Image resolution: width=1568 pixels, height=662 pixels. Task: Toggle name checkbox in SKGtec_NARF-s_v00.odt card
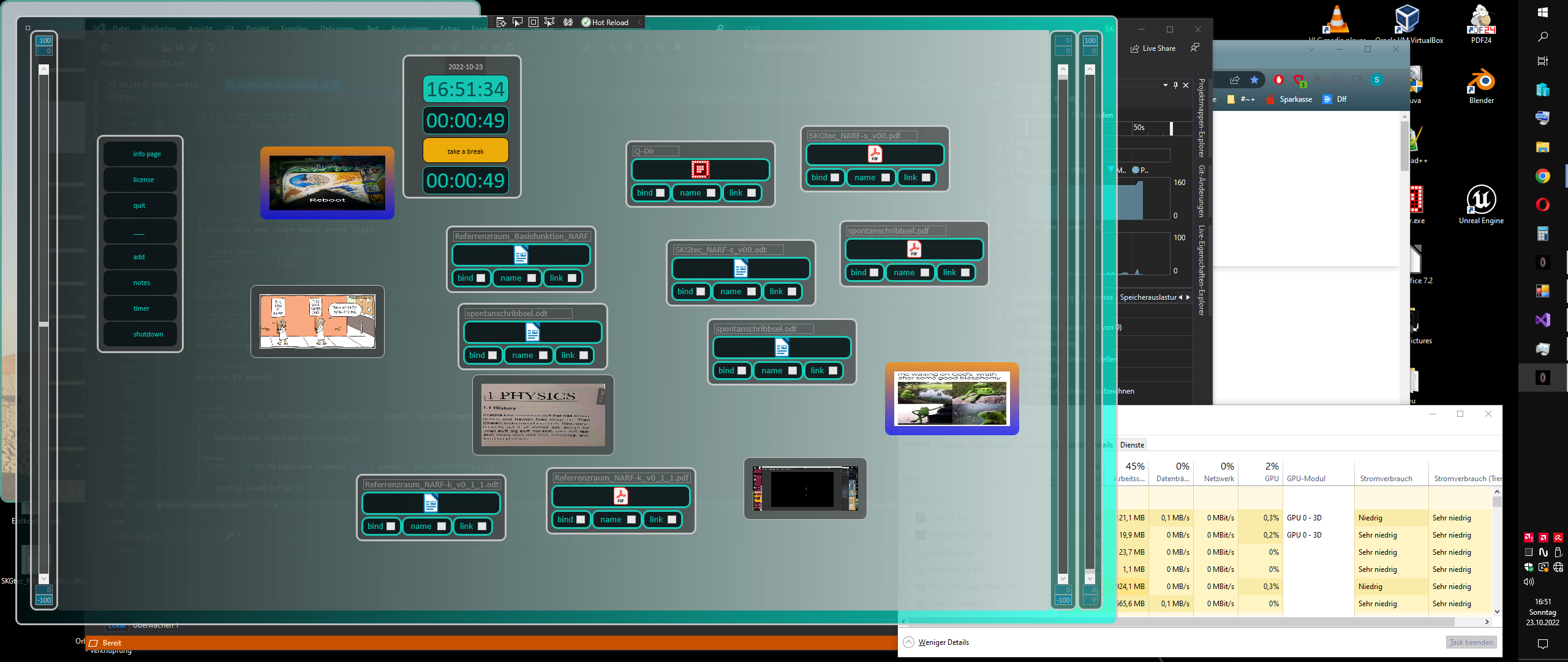coord(752,292)
